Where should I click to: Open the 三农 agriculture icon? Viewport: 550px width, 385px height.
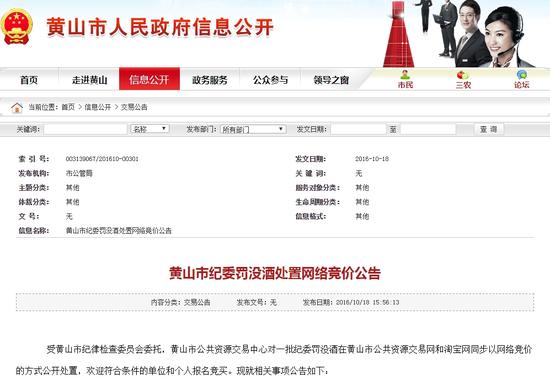463,80
